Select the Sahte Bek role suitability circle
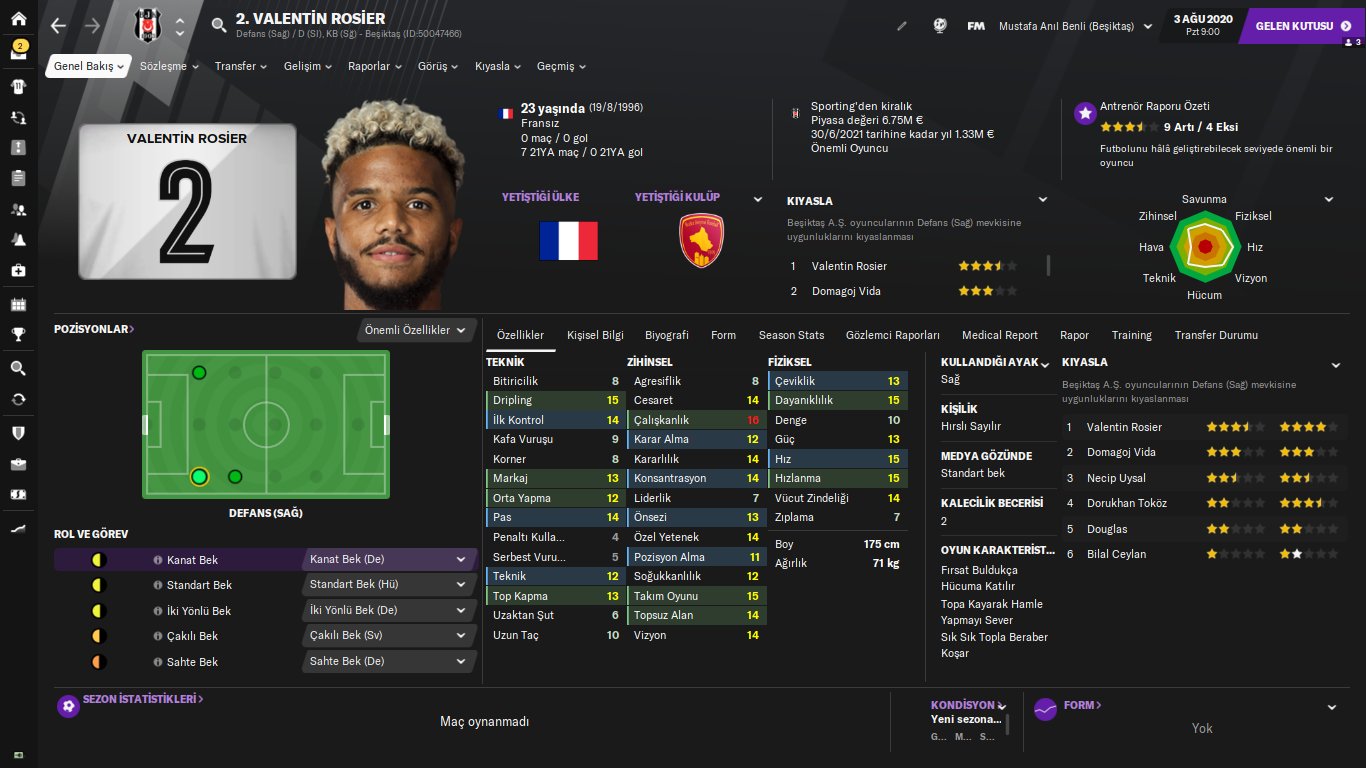This screenshot has width=1366, height=768. [x=98, y=662]
